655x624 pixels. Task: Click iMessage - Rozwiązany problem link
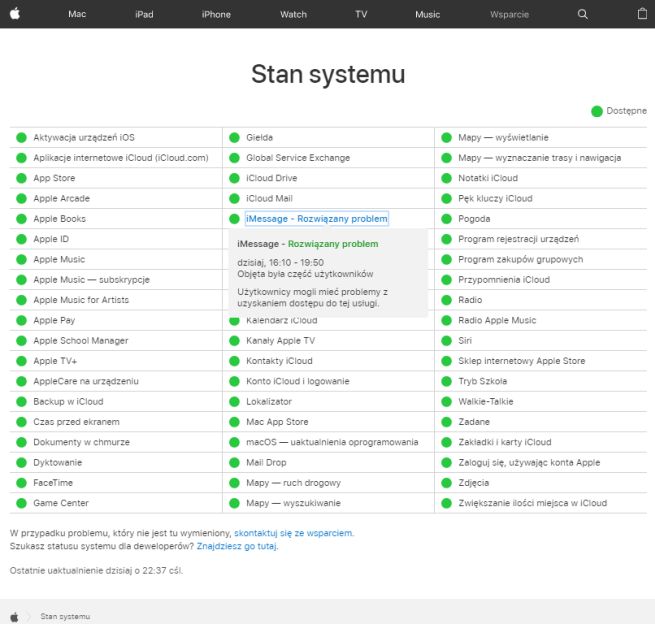317,219
